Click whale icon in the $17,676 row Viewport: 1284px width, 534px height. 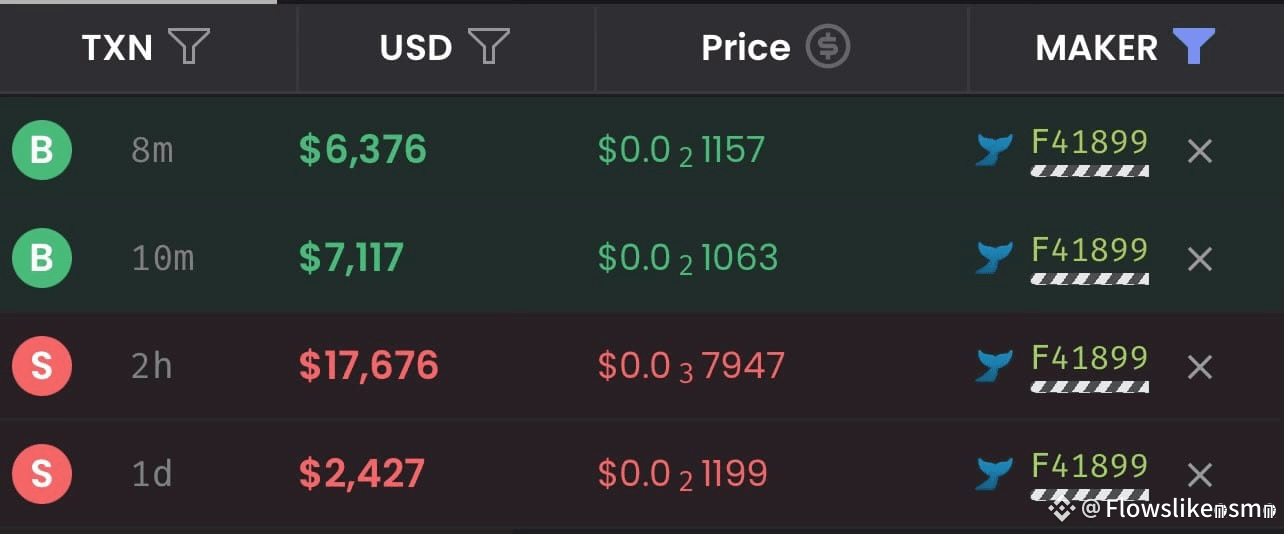(994, 366)
